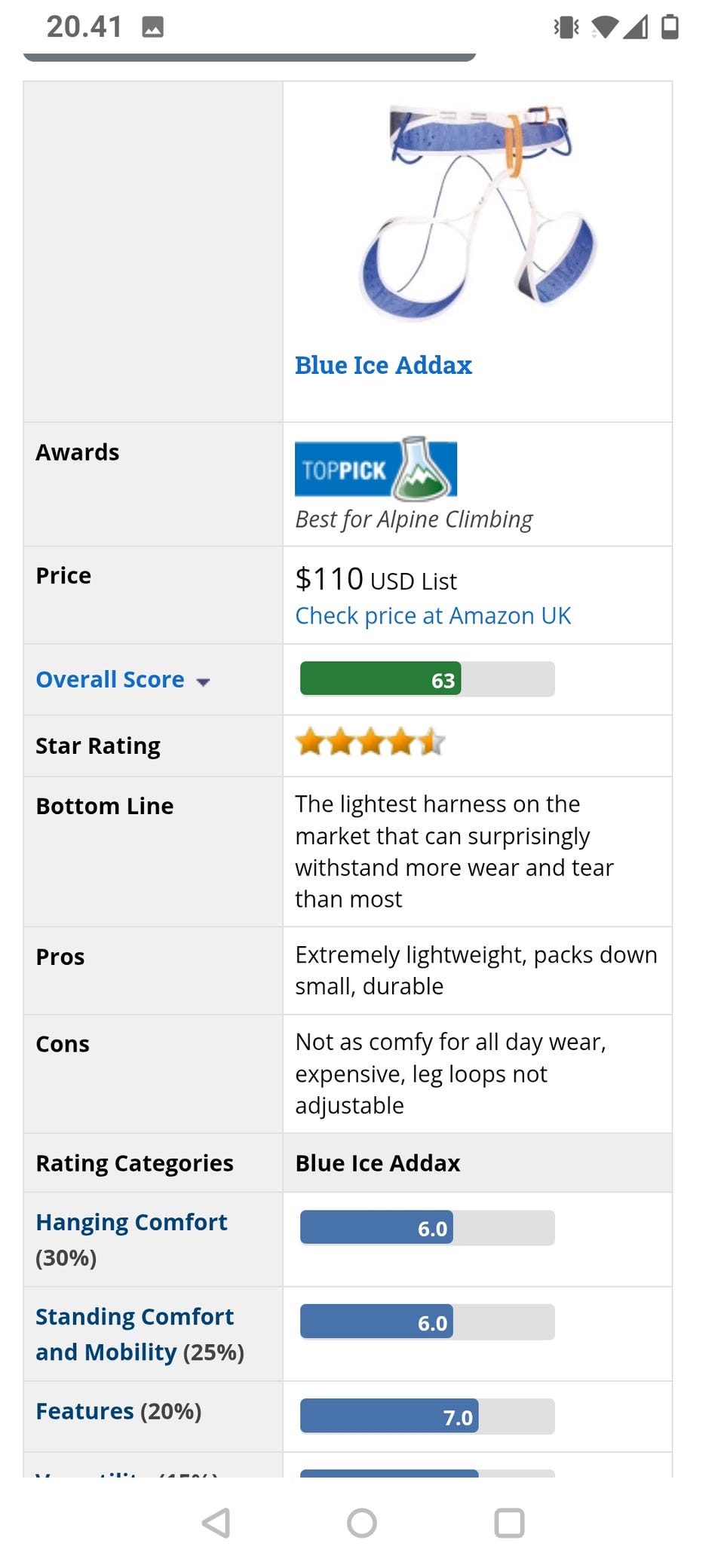This screenshot has width=724, height=1568.
Task: Tap the Wi-Fi signal icon
Action: tap(604, 27)
